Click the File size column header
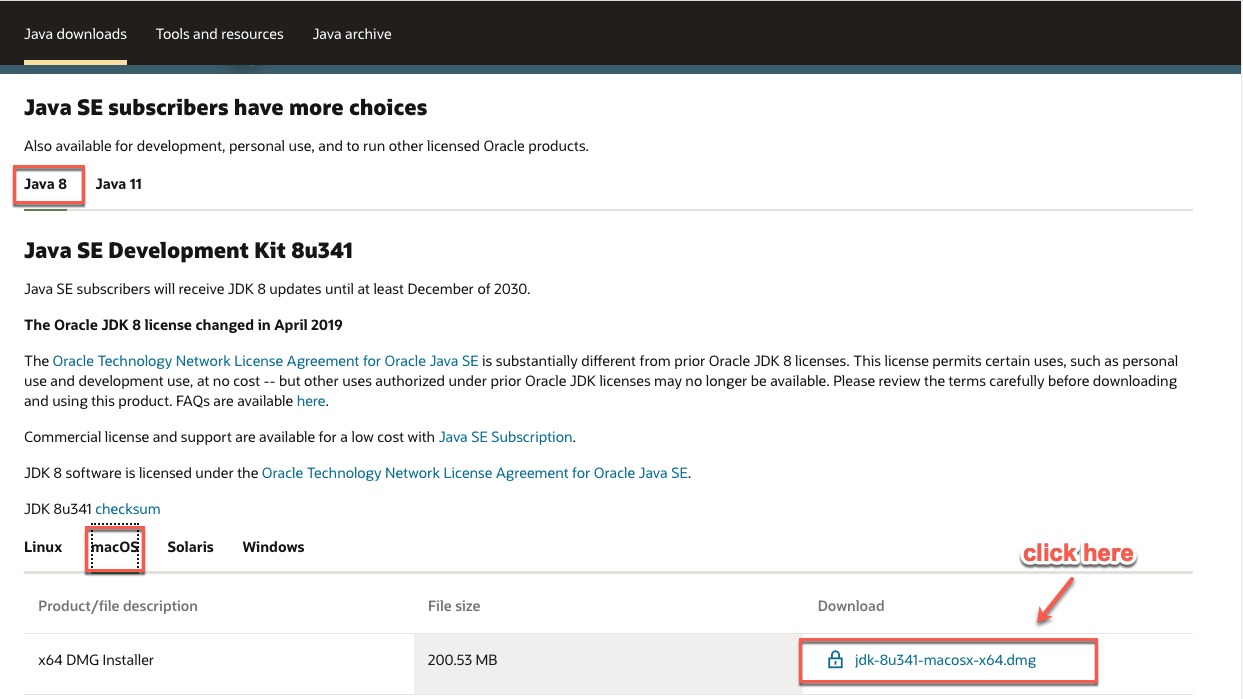This screenshot has height=699, width=1243. tap(453, 606)
